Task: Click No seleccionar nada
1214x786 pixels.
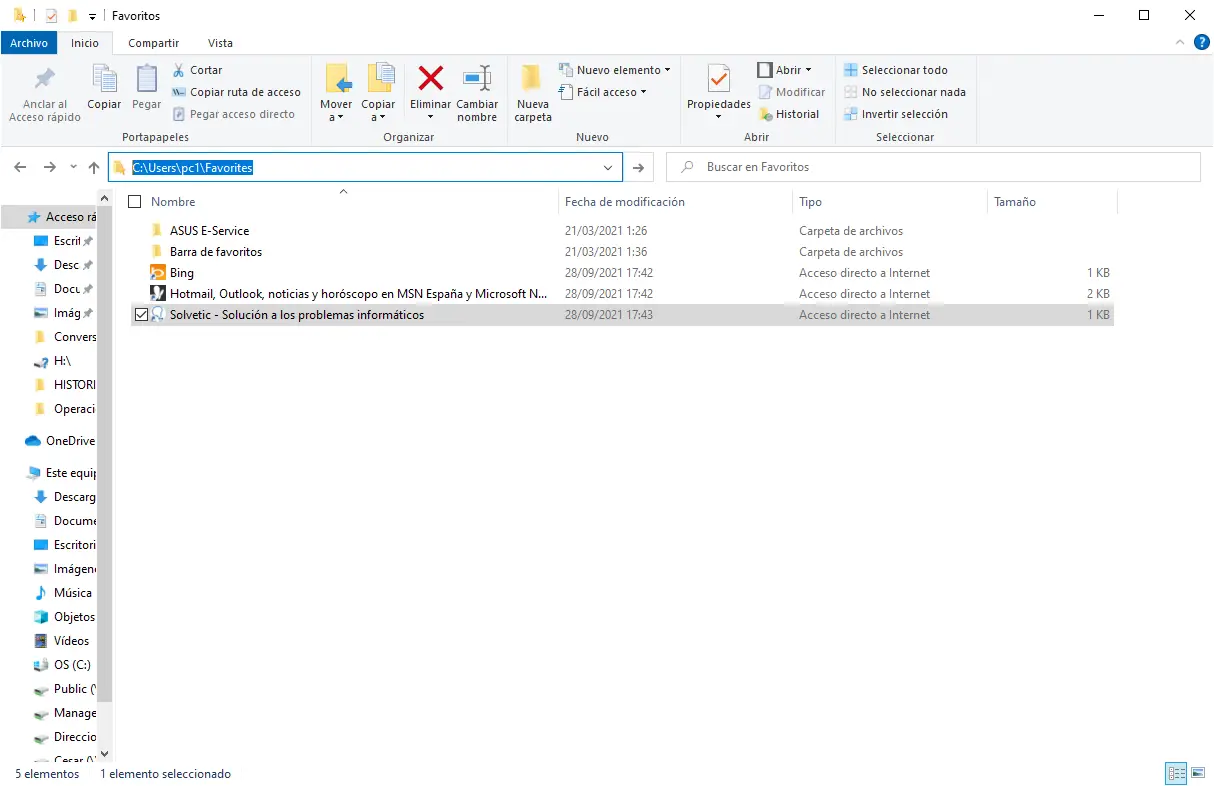Action: (x=904, y=92)
